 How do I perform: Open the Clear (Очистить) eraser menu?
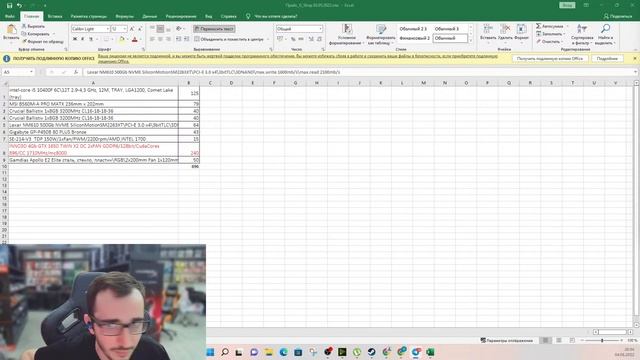(549, 41)
